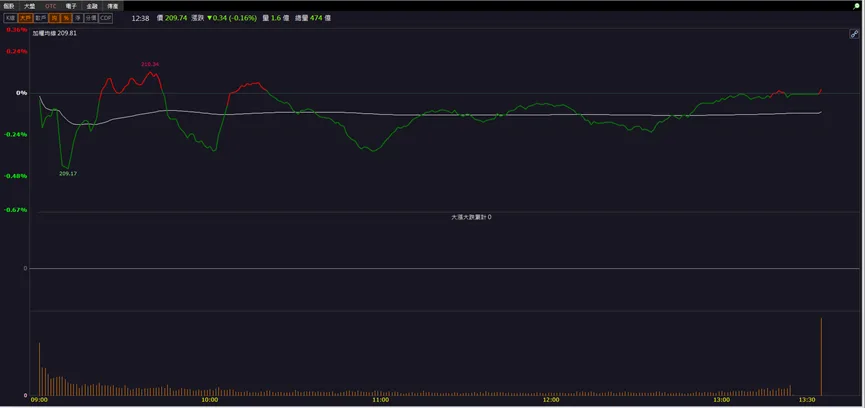Click the link icon at chart corner

pyautogui.click(x=854, y=34)
